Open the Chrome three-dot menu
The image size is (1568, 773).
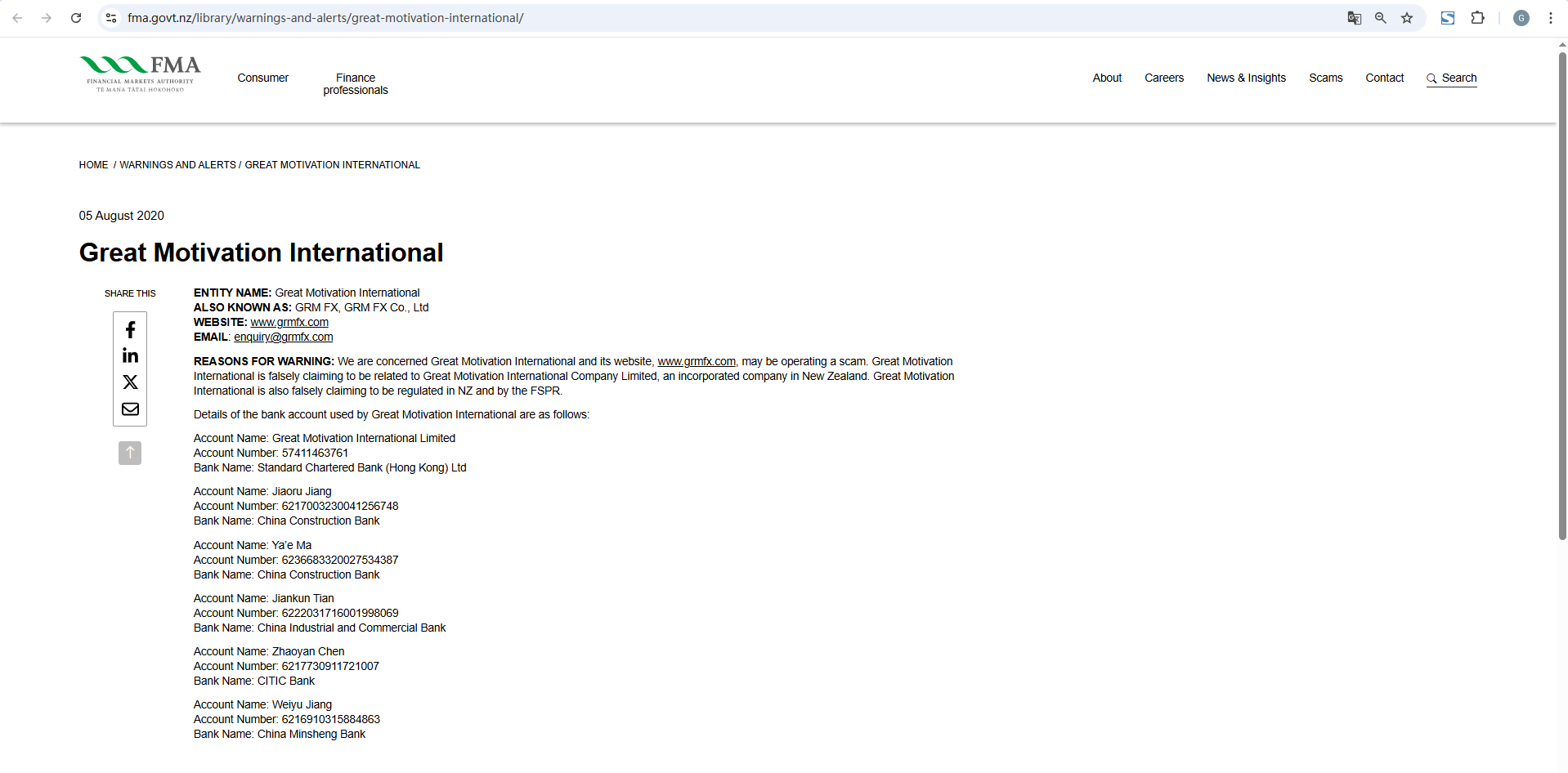point(1550,18)
